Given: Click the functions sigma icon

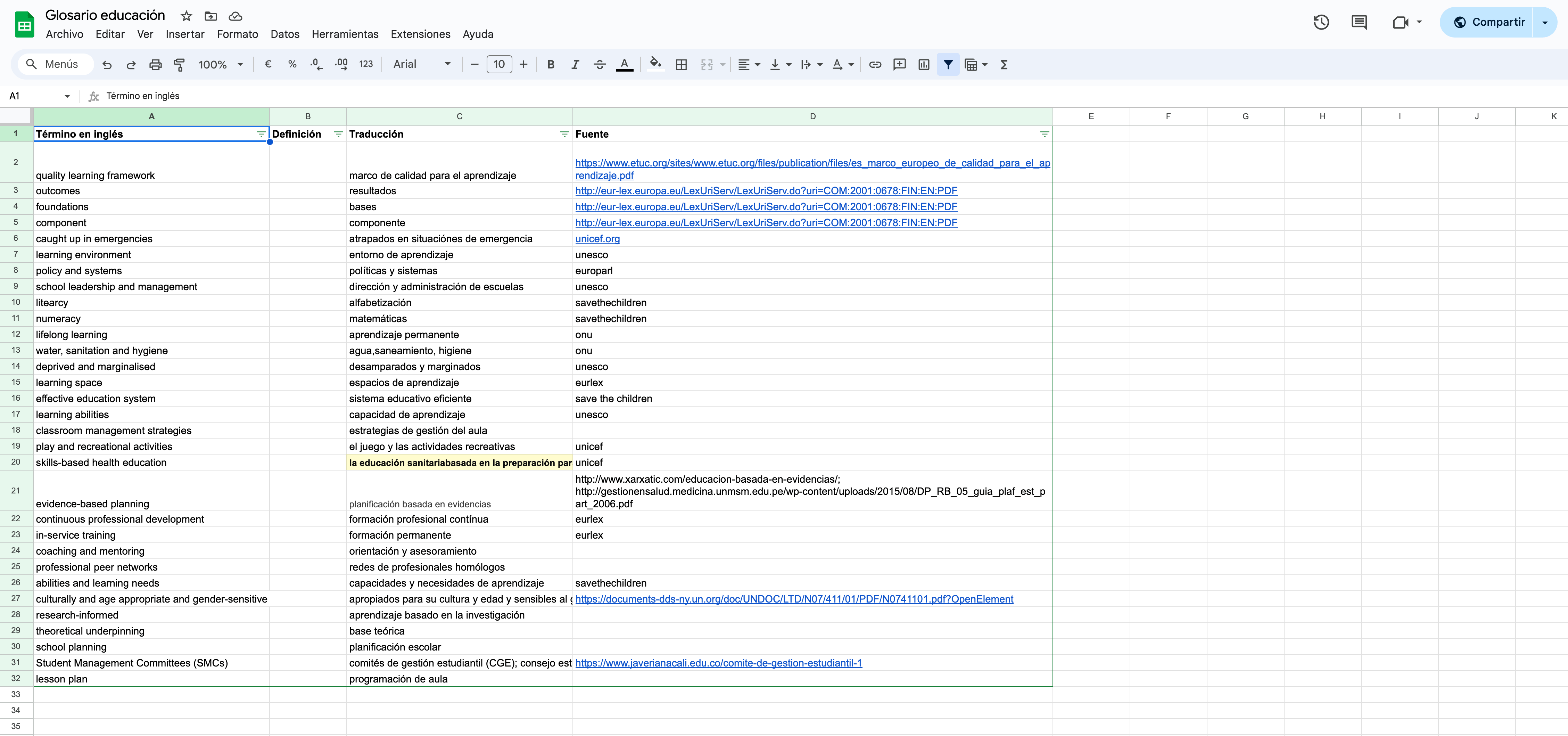Looking at the screenshot, I should pyautogui.click(x=1004, y=65).
